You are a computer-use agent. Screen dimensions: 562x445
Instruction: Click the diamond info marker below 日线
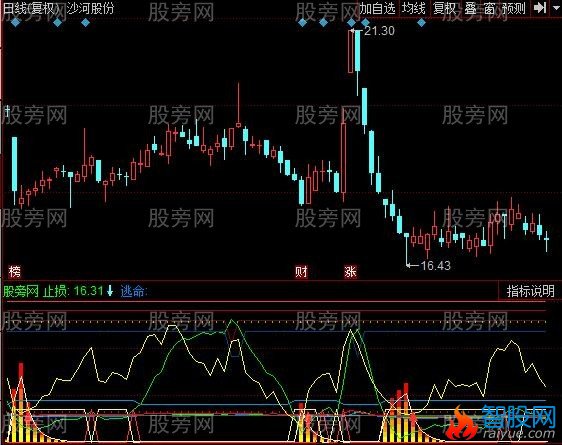coord(15,23)
